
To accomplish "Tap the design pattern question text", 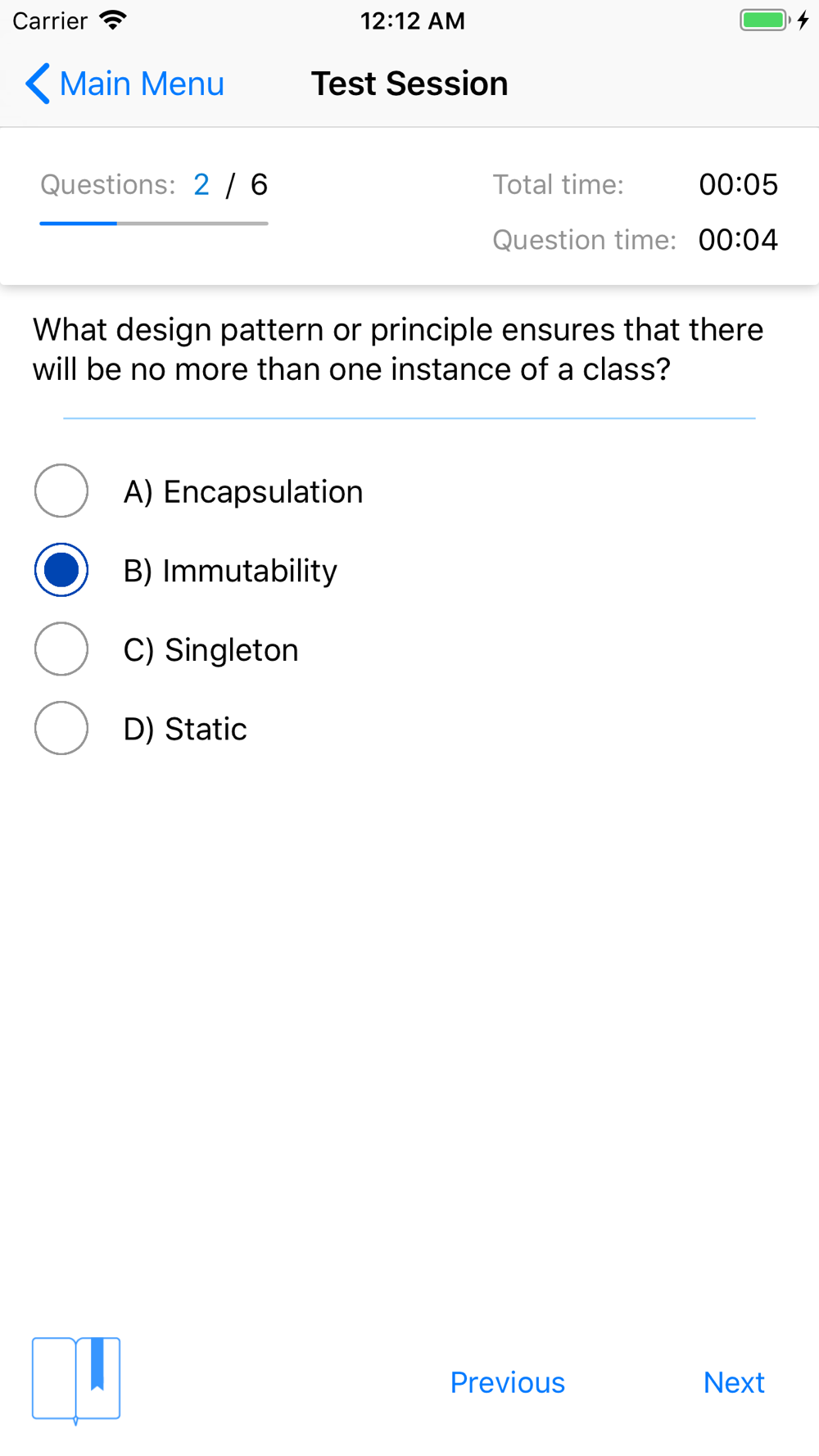I will pyautogui.click(x=398, y=350).
